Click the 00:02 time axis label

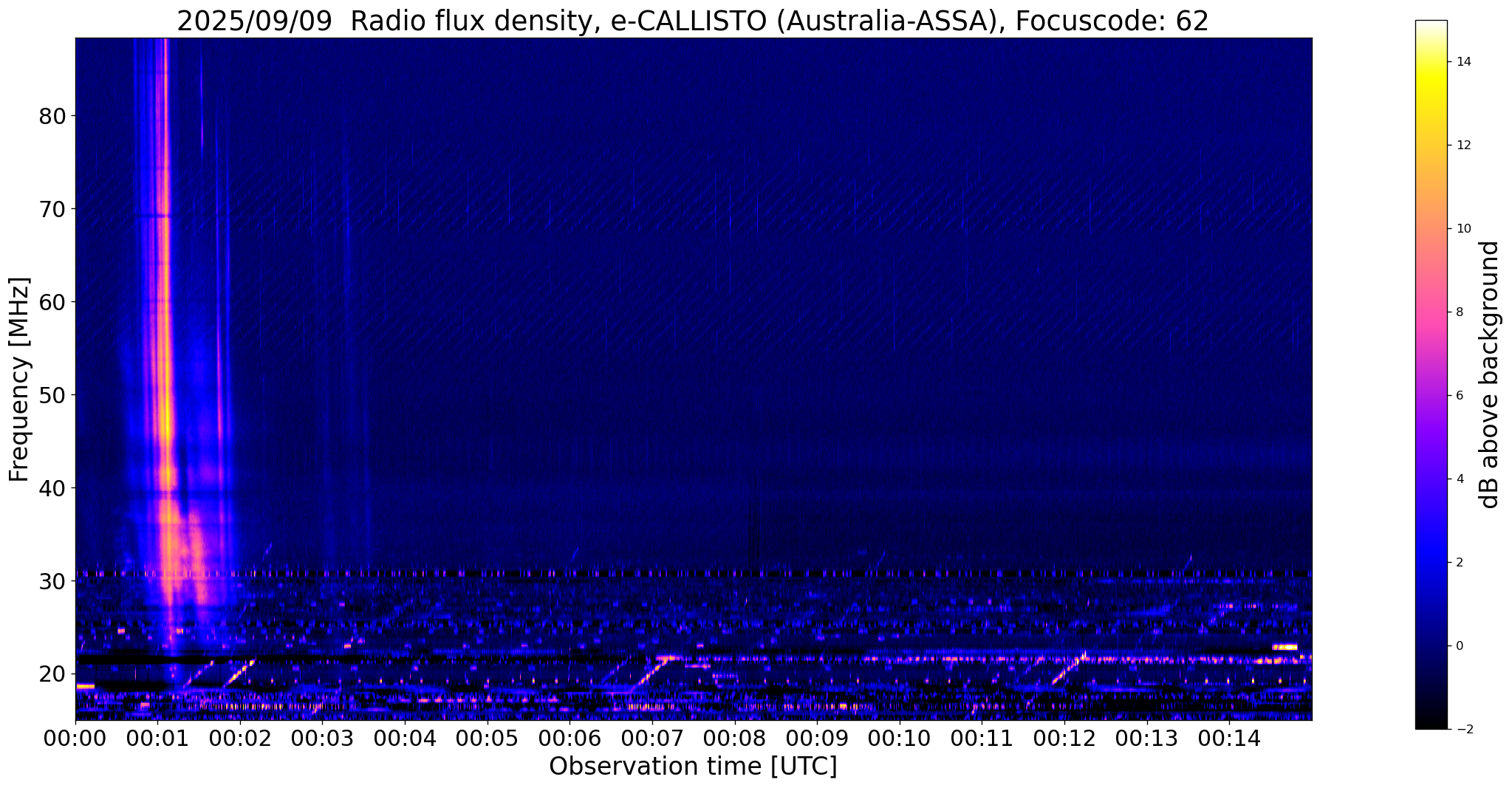[x=241, y=737]
